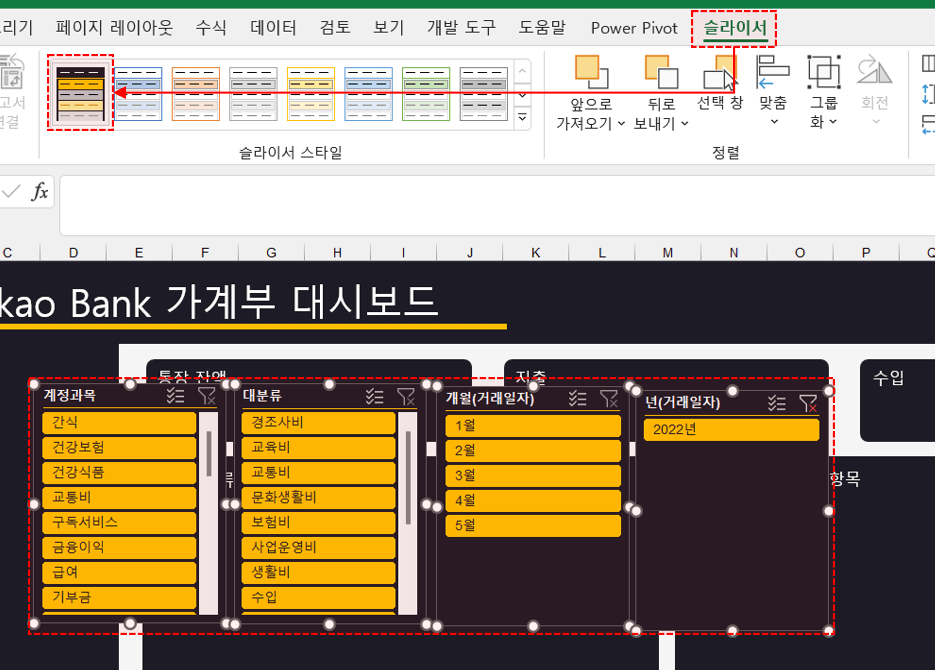The image size is (935, 670).
Task: Select 문화생활비 slicer item
Action: pos(318,498)
